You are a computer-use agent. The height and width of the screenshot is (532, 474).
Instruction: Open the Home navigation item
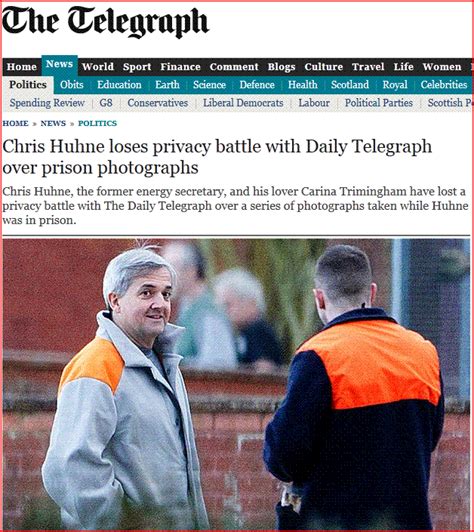22,67
